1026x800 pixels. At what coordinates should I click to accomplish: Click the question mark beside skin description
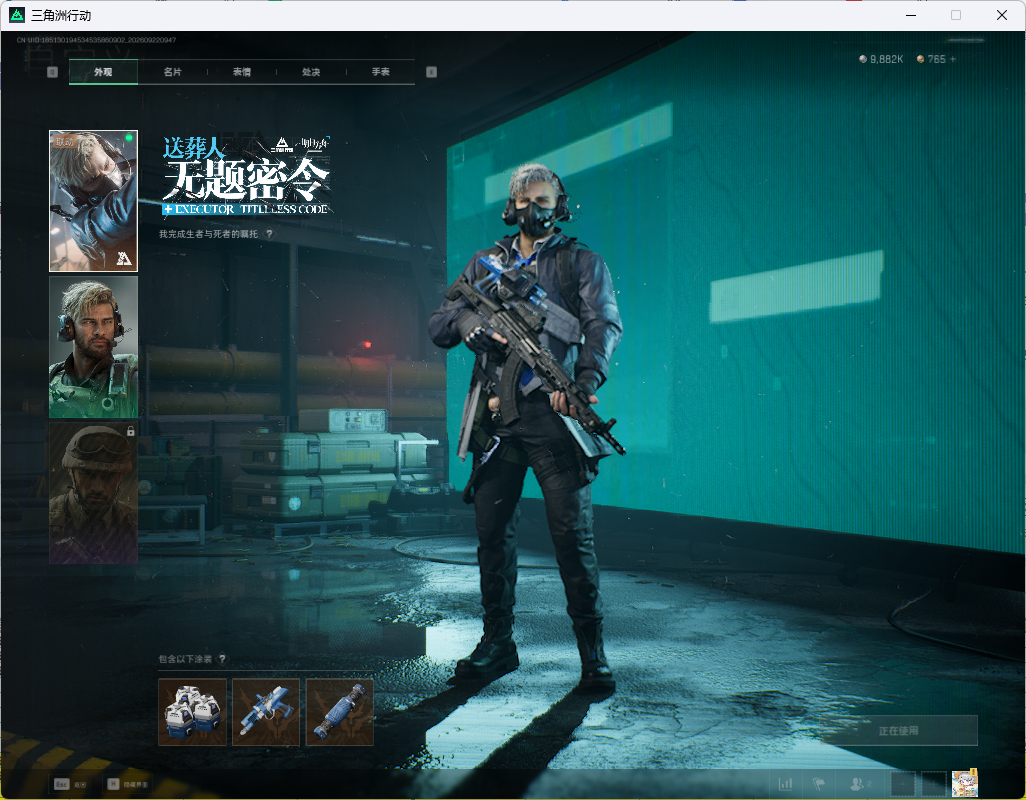click(x=270, y=234)
